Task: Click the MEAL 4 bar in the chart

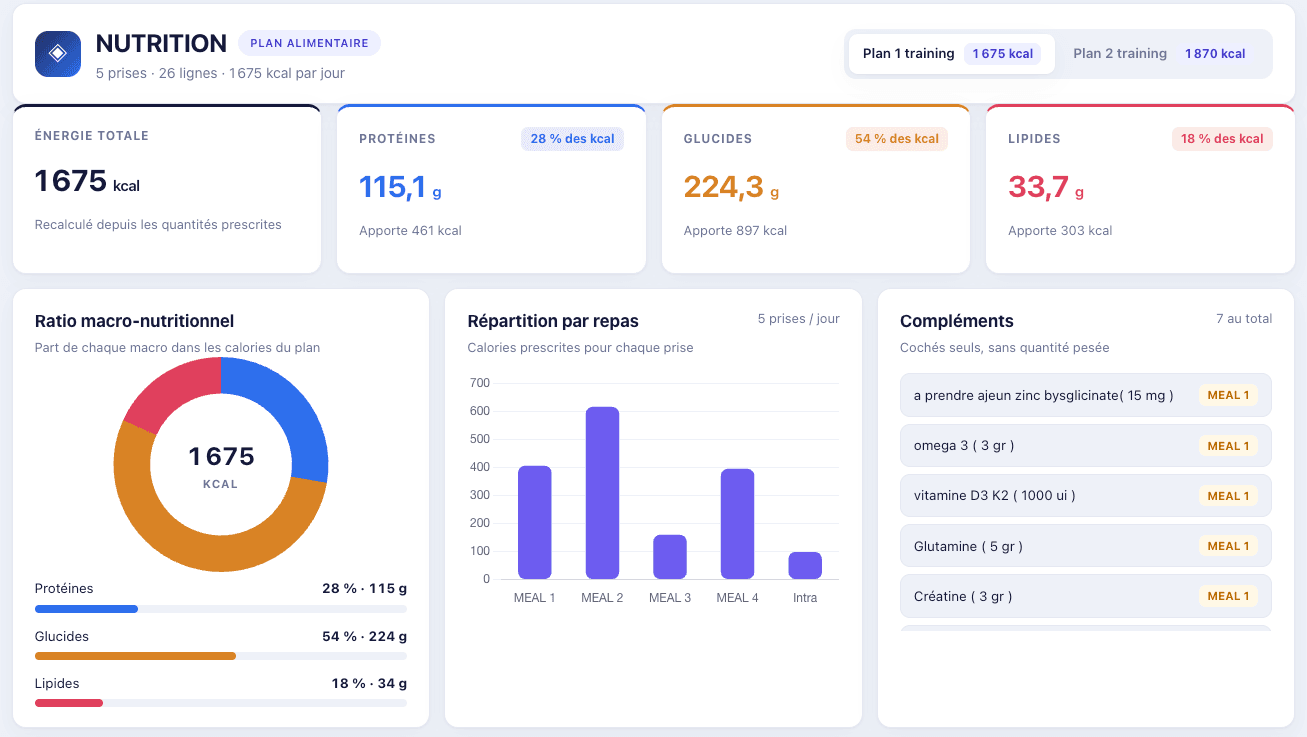Action: point(737,524)
